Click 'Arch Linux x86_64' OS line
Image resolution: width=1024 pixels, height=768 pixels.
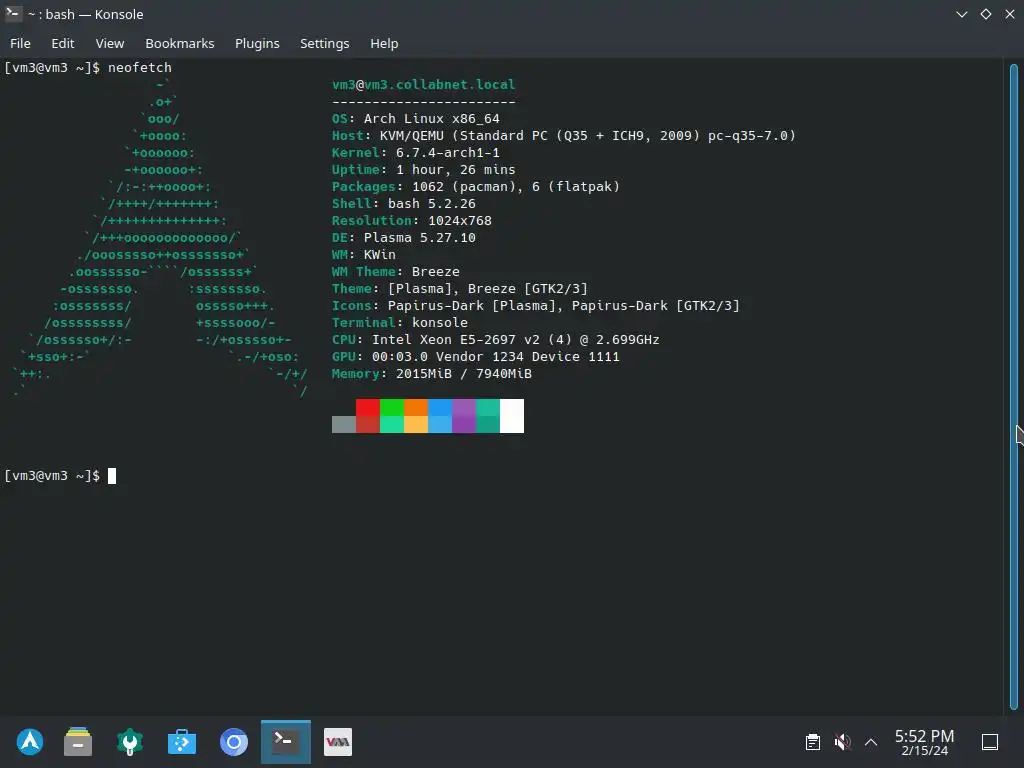tap(432, 118)
